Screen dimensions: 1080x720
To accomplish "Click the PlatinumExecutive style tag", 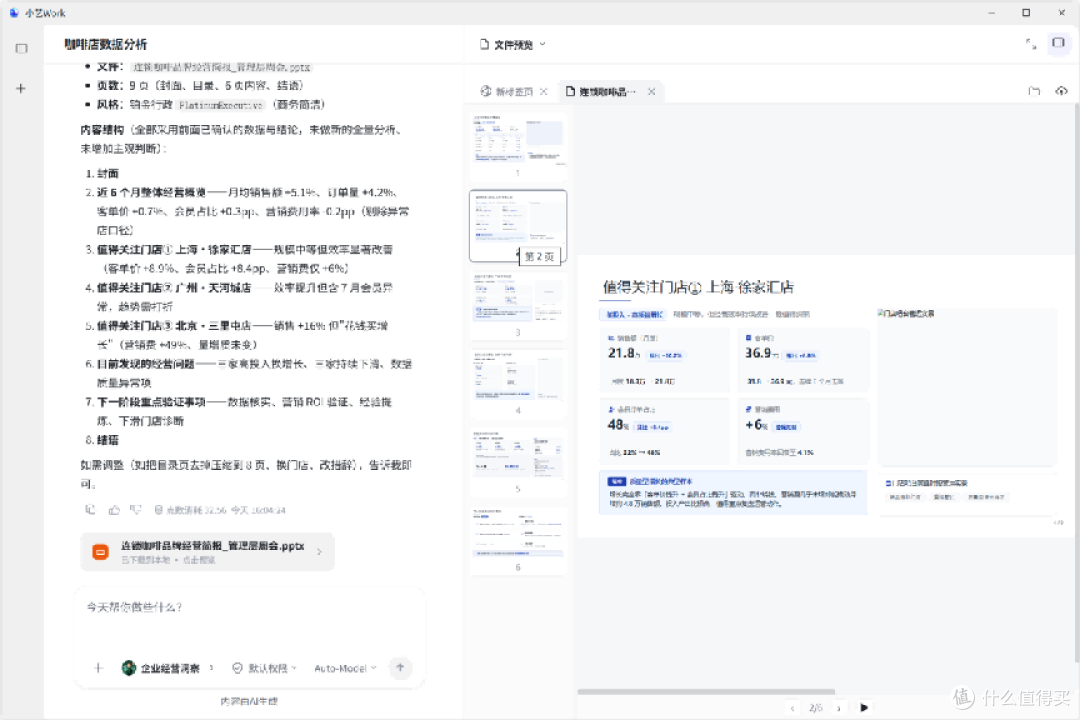I will (x=220, y=105).
